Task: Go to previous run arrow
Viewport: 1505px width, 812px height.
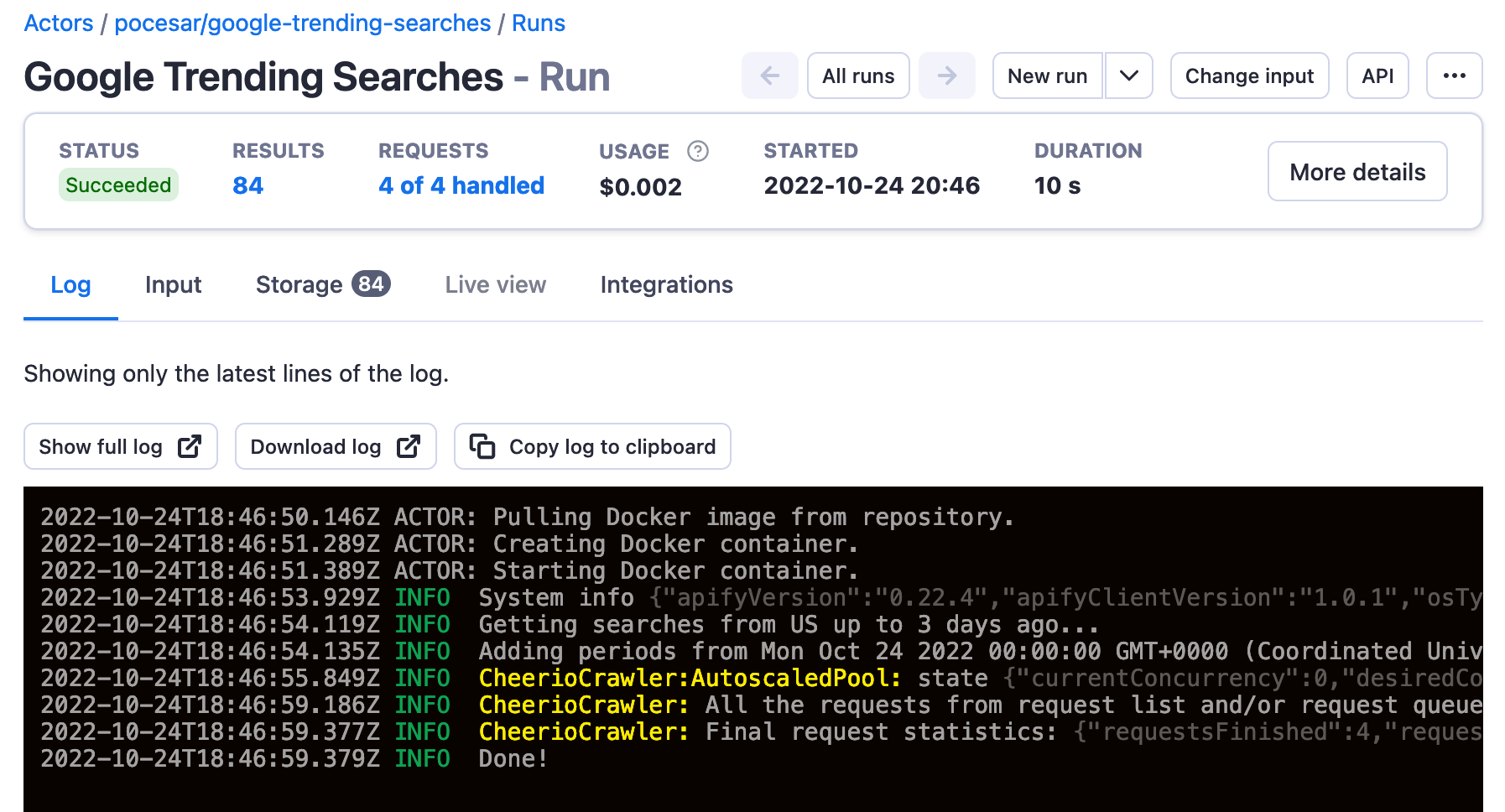Action: [x=769, y=75]
